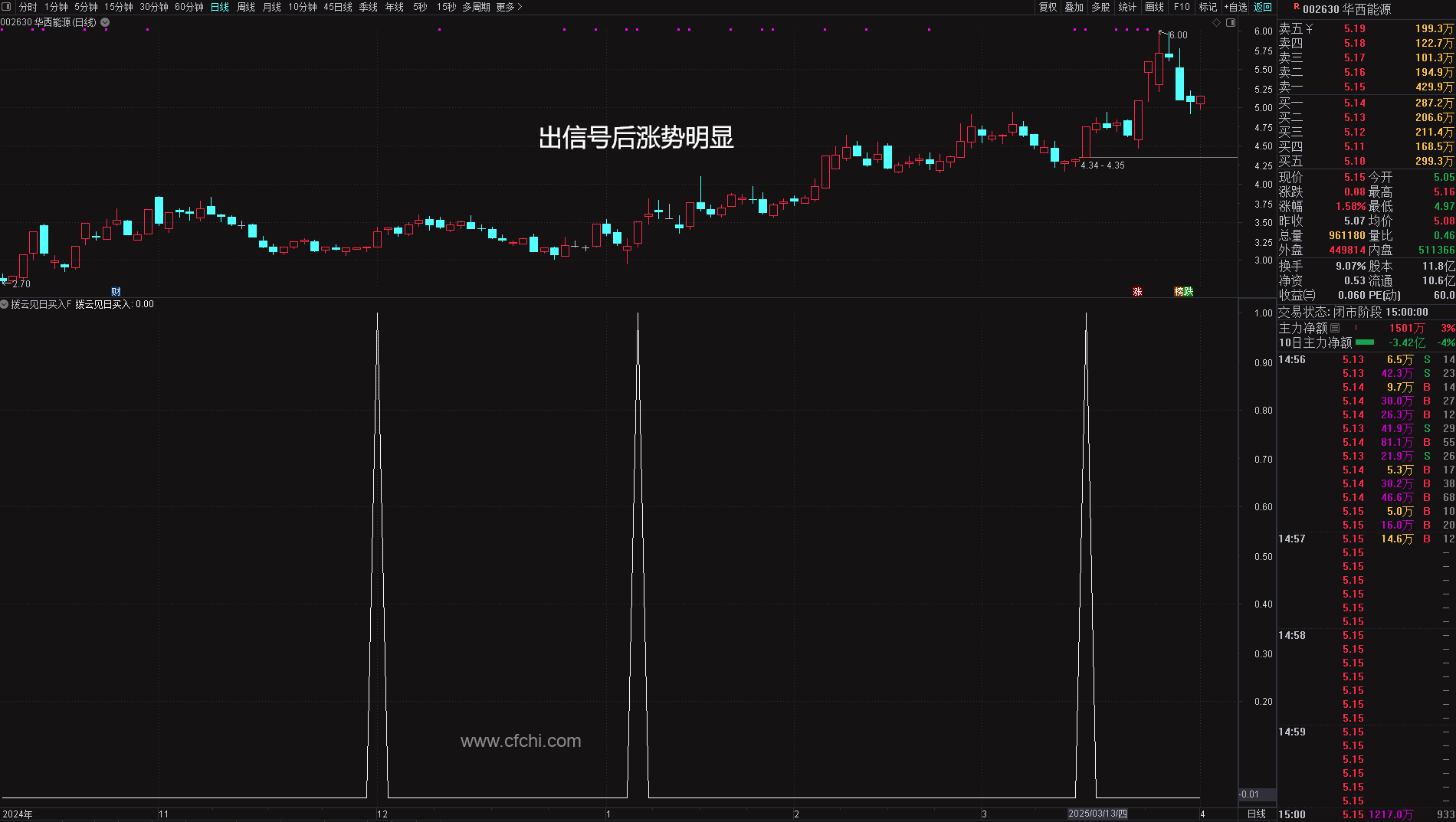The width and height of the screenshot is (1456, 822).
Task: Open the F10 company info
Action: (x=1182, y=7)
